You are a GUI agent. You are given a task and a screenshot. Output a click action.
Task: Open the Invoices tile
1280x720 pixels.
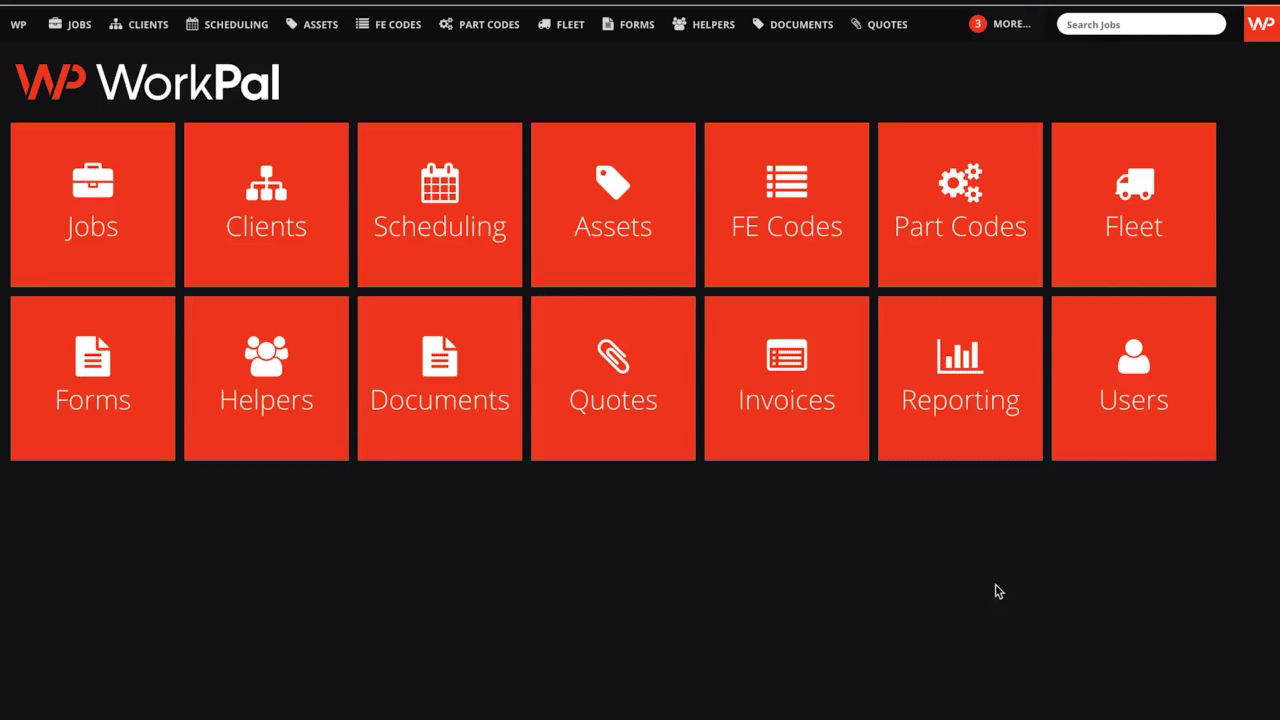pos(787,378)
